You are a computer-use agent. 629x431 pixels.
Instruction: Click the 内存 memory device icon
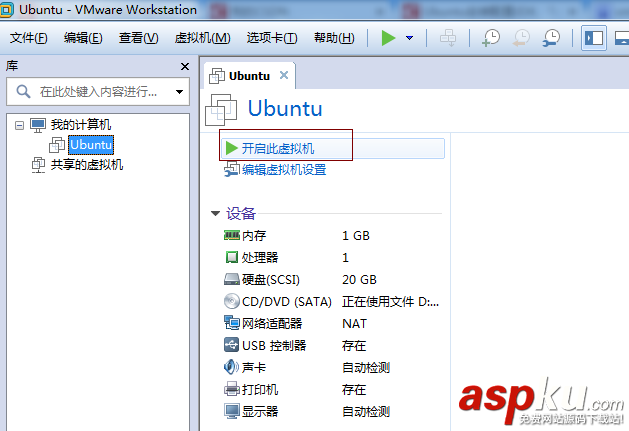231,235
